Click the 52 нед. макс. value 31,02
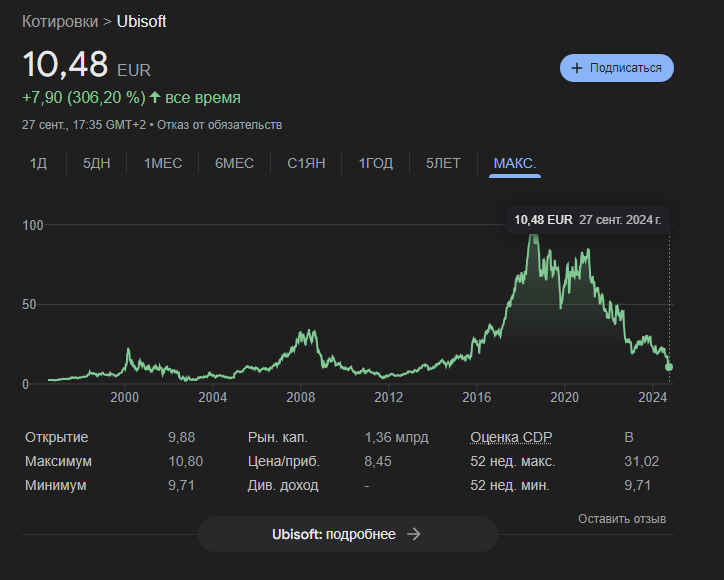The image size is (724, 580). pos(641,461)
